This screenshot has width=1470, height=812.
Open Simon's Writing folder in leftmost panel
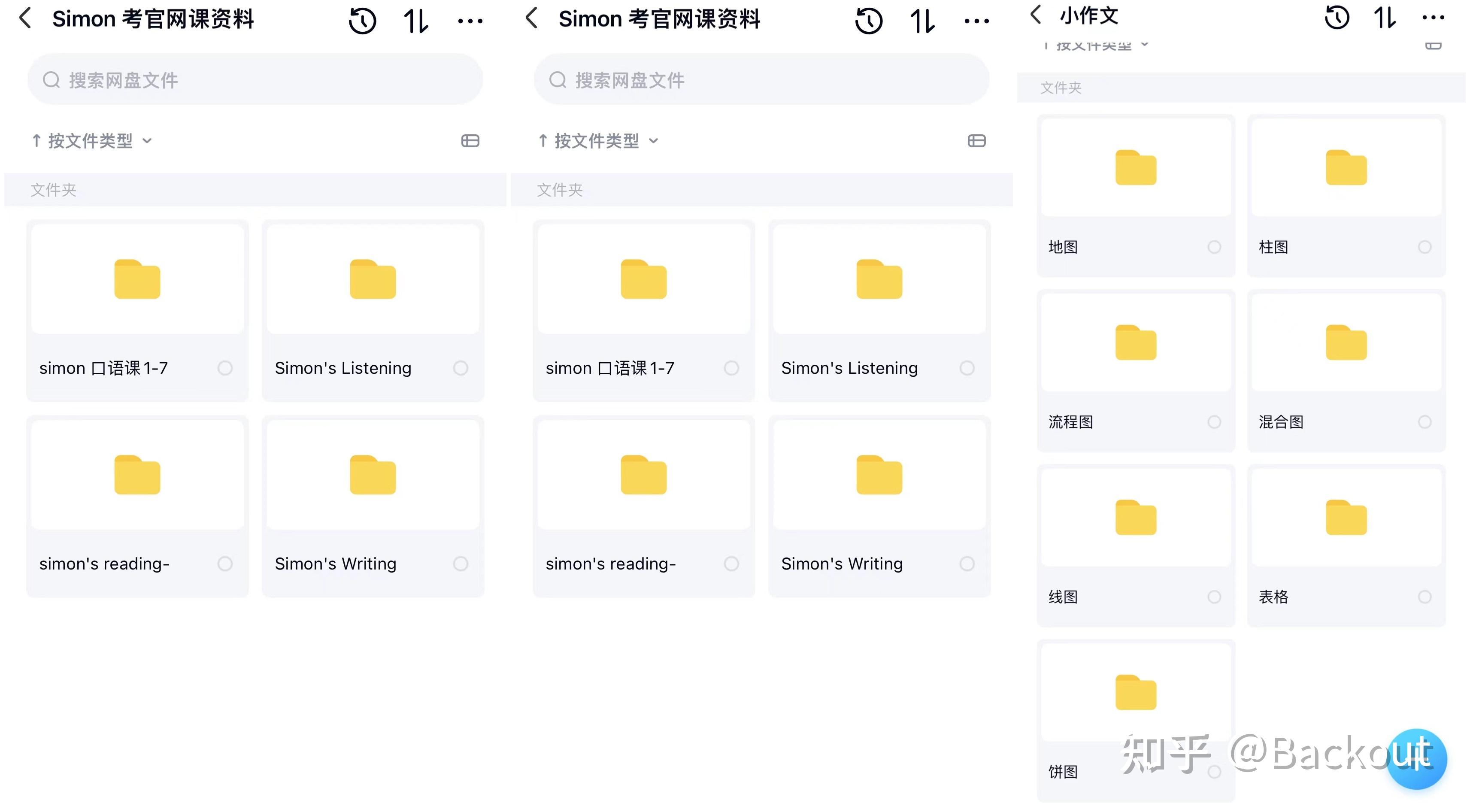[x=373, y=476]
